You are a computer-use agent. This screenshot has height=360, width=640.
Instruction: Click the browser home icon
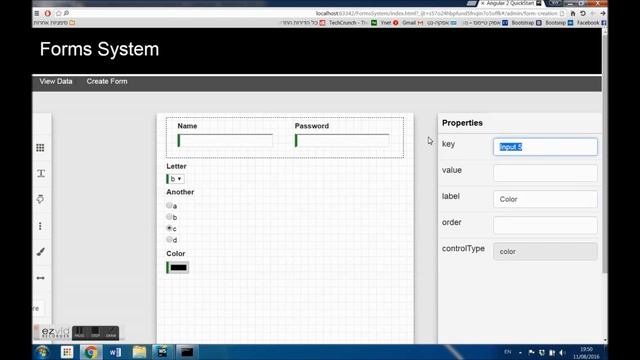point(573,13)
